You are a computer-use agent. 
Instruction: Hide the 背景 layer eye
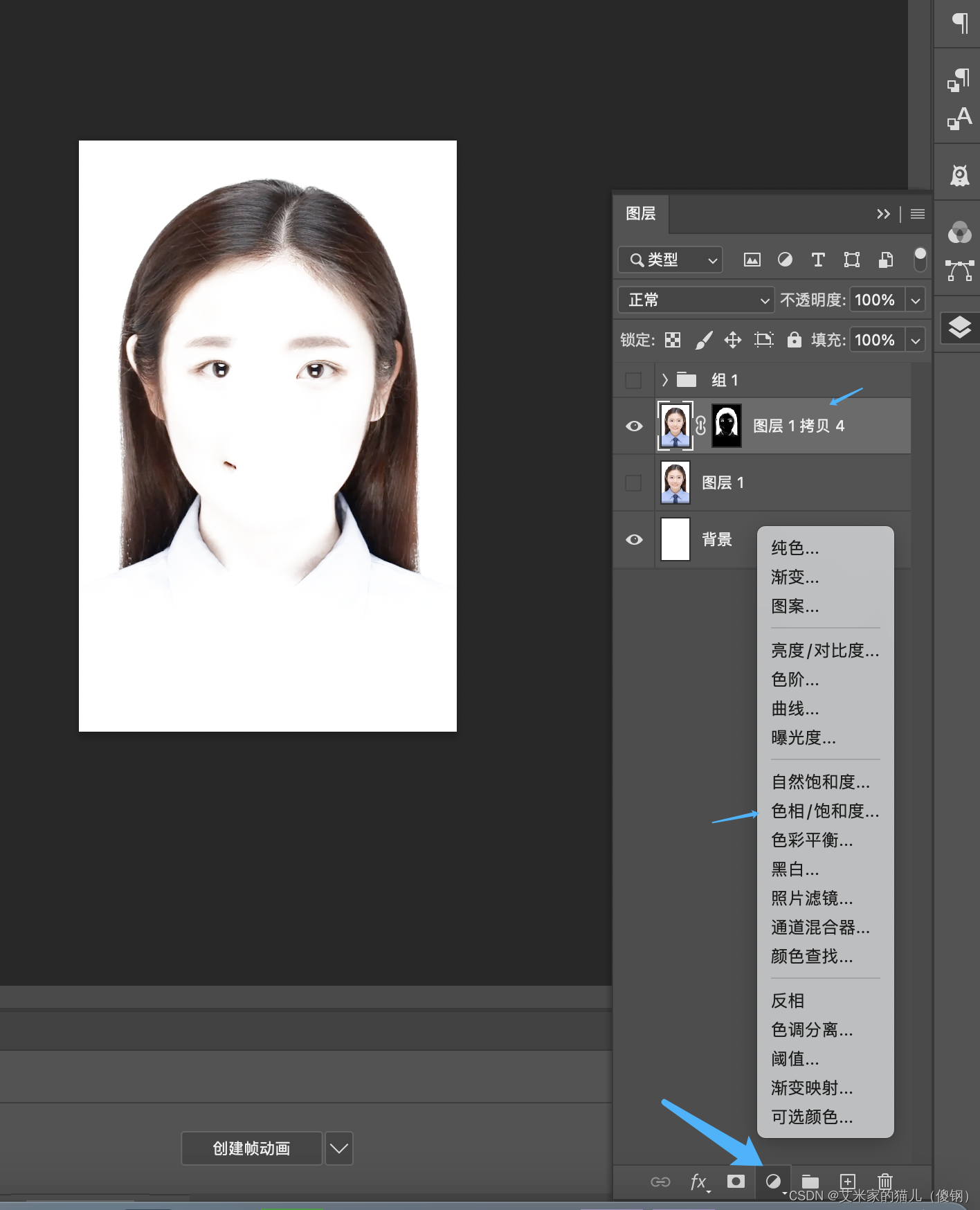[634, 539]
